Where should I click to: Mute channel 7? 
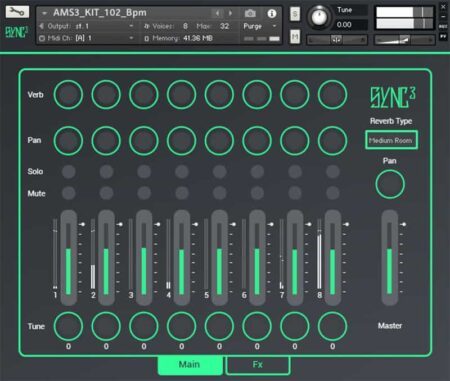(295, 193)
